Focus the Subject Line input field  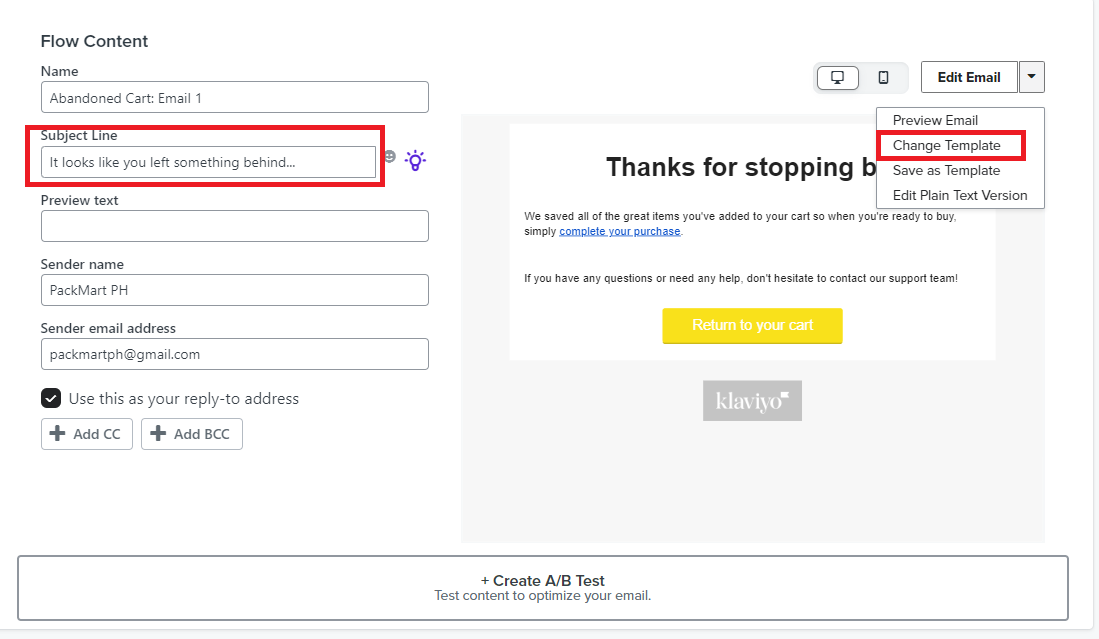tap(209, 162)
